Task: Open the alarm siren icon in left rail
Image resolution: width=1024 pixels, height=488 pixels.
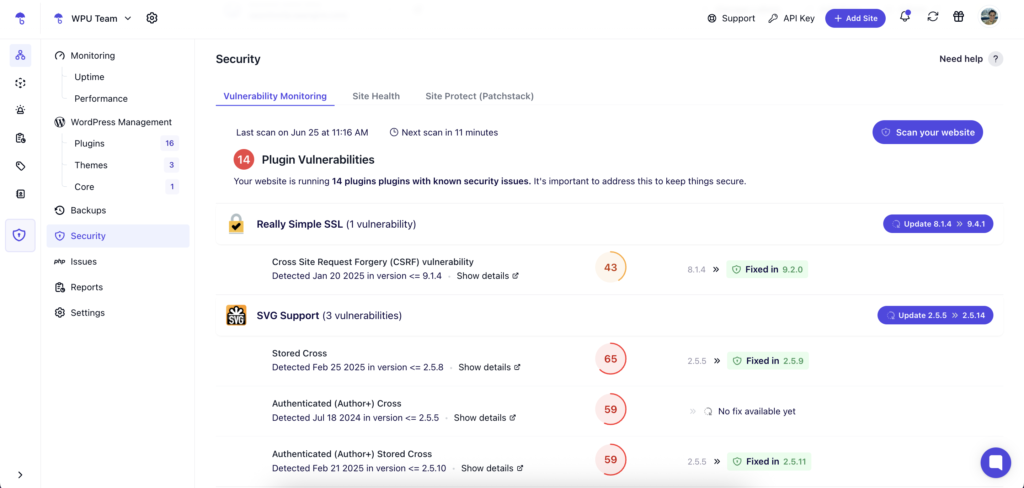Action: tap(20, 110)
